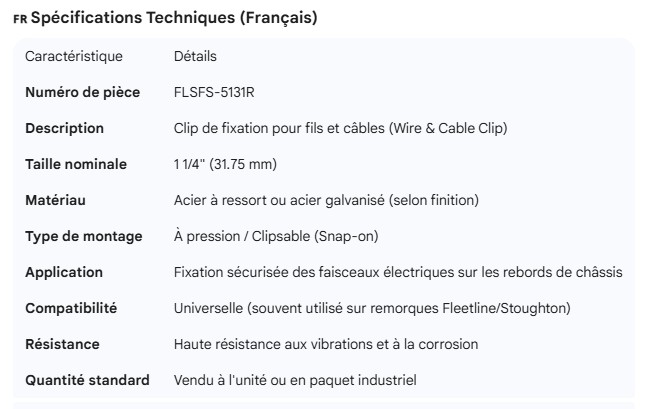Click the Fixation sécurisée des faisceaux text
646x409 pixels.
[x=398, y=272]
